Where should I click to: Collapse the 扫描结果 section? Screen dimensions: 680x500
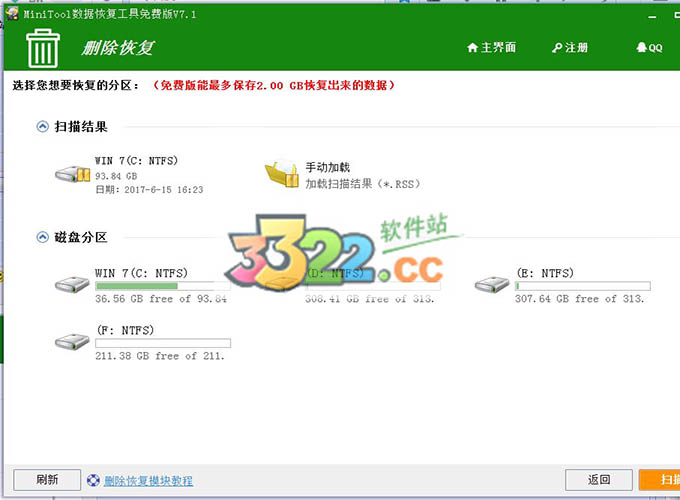(x=42, y=127)
